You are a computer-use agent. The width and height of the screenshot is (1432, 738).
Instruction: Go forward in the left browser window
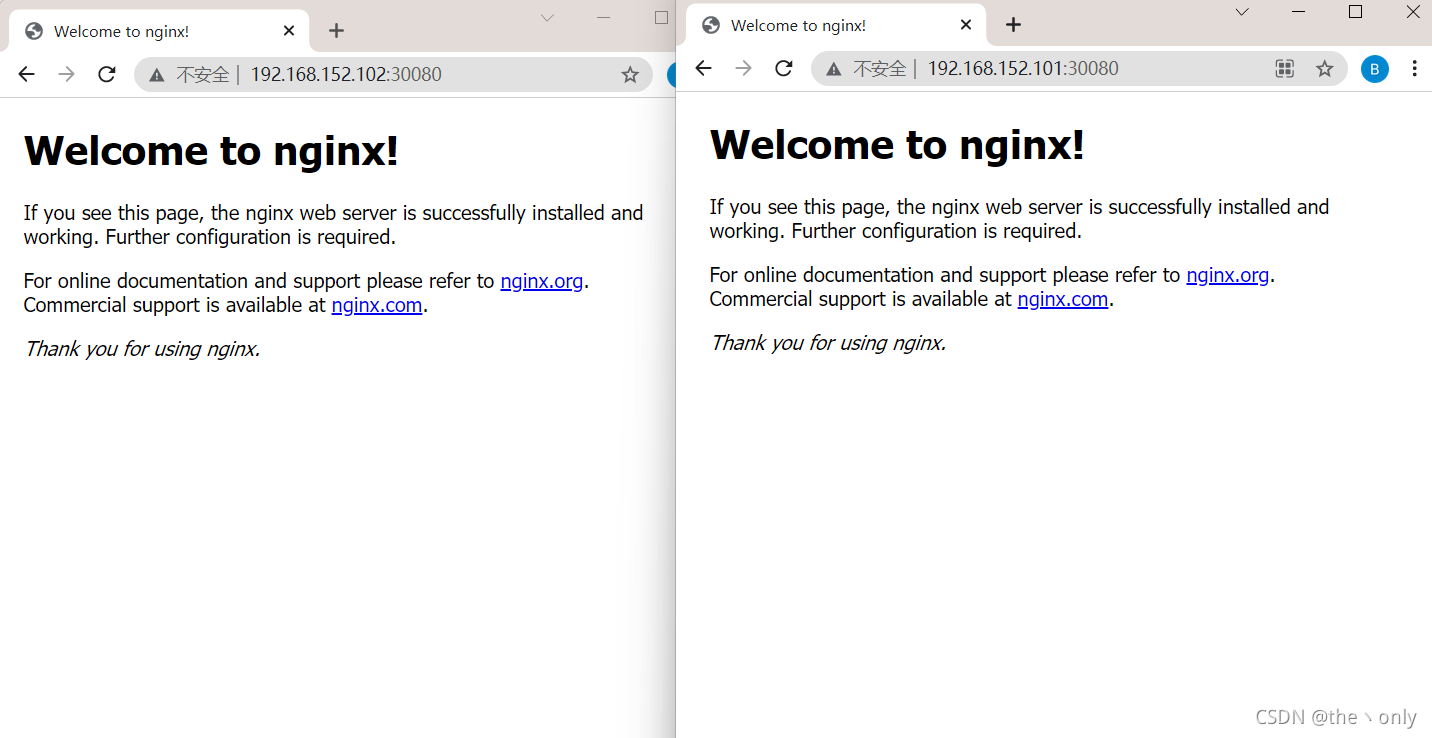point(67,74)
